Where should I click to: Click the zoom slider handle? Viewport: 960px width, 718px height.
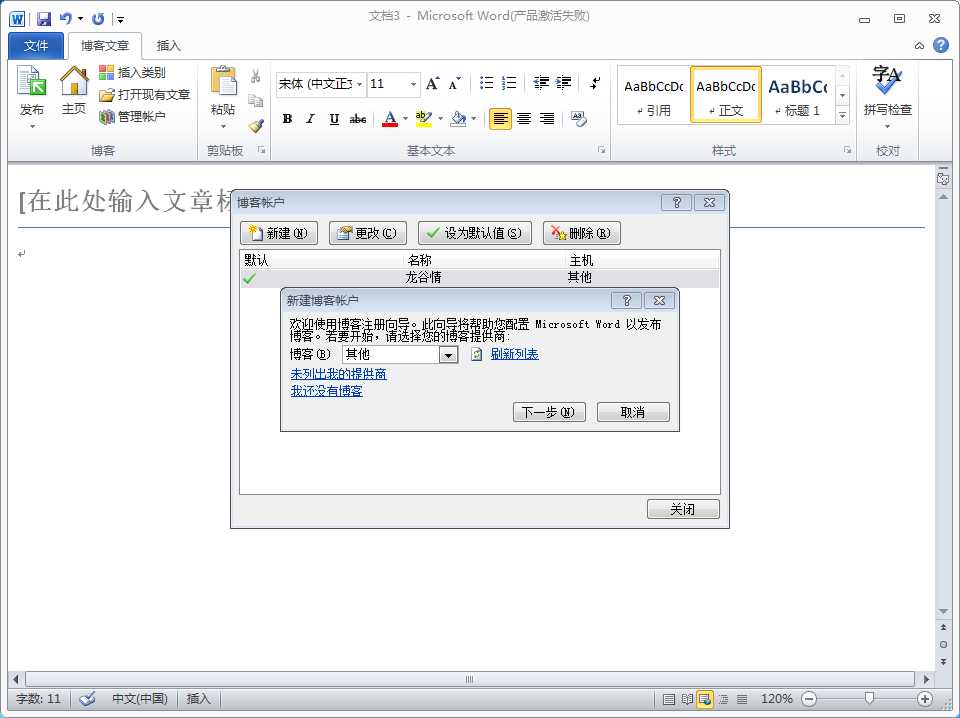pyautogui.click(x=869, y=698)
